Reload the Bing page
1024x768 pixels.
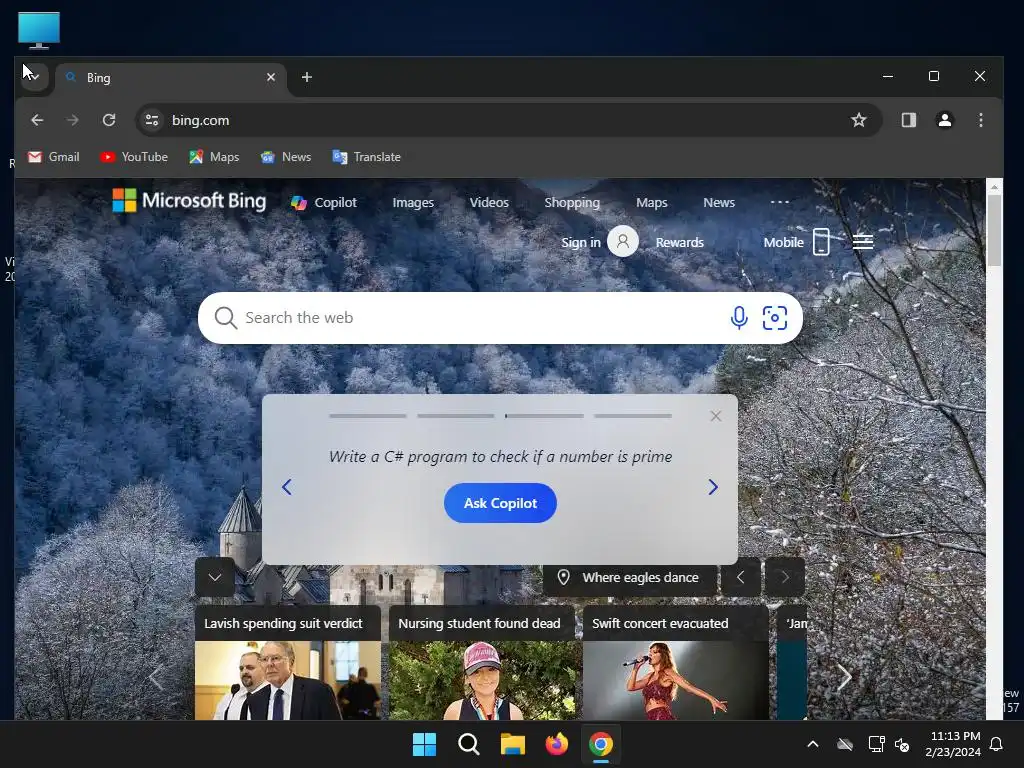tap(109, 120)
